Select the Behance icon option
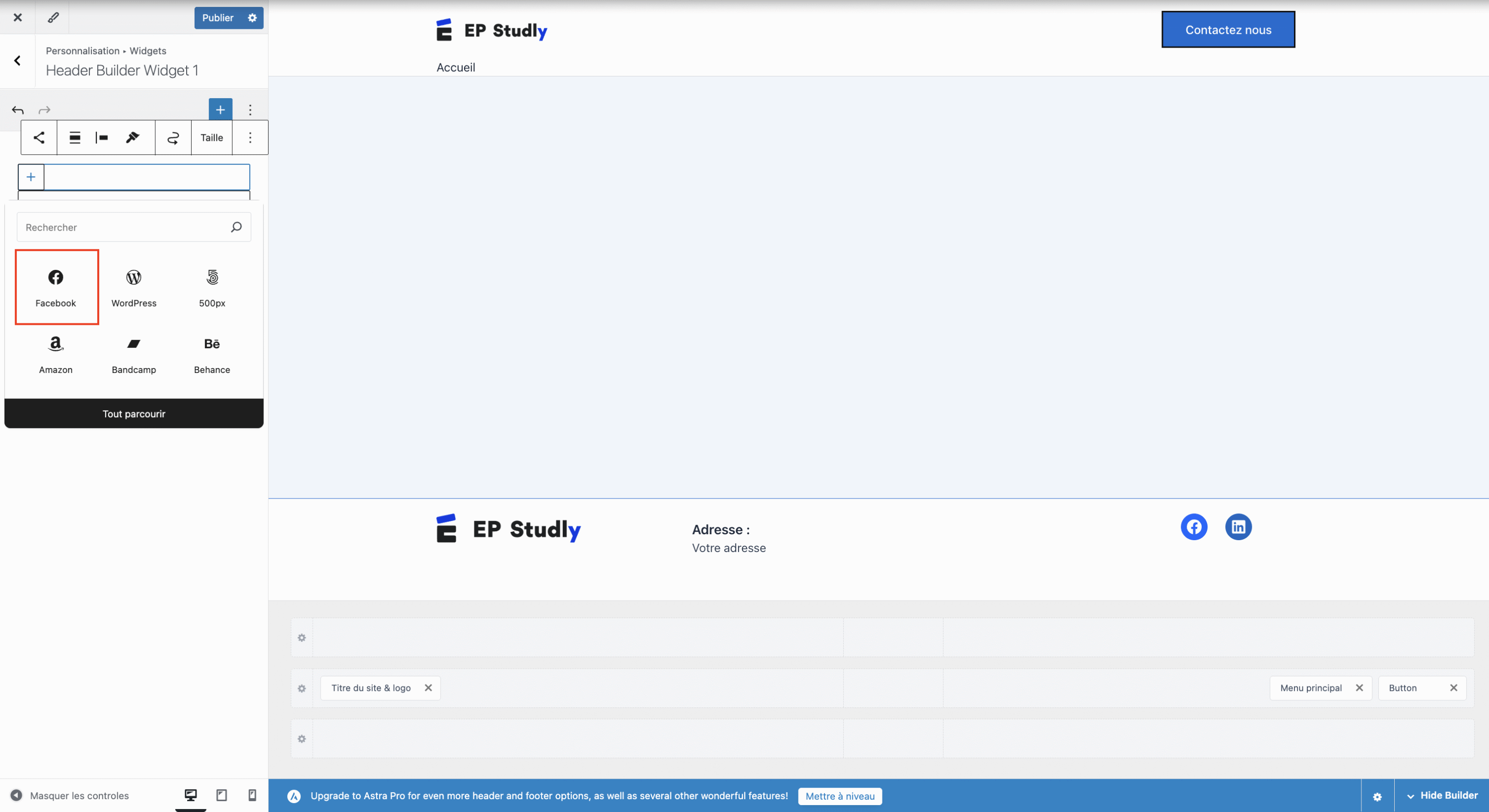 (x=211, y=354)
